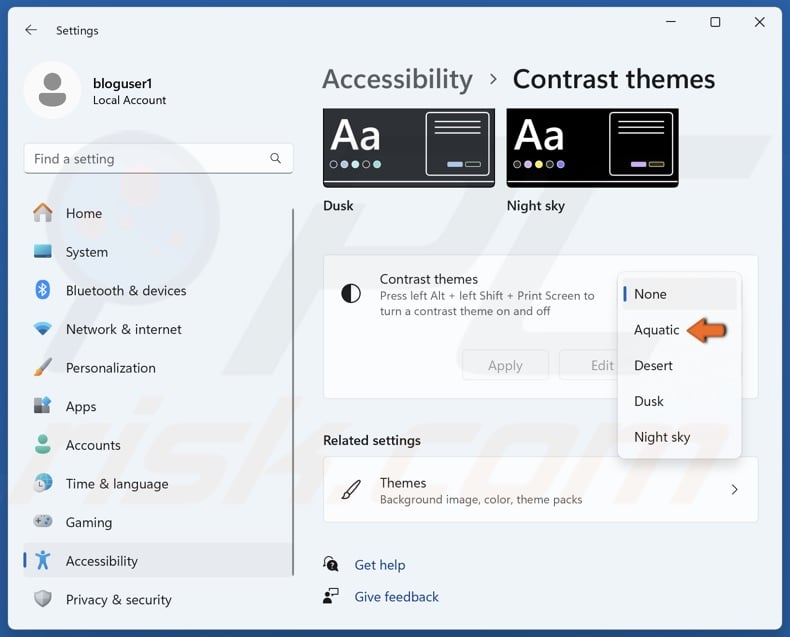Click the Give feedback link
790x637 pixels.
click(396, 597)
